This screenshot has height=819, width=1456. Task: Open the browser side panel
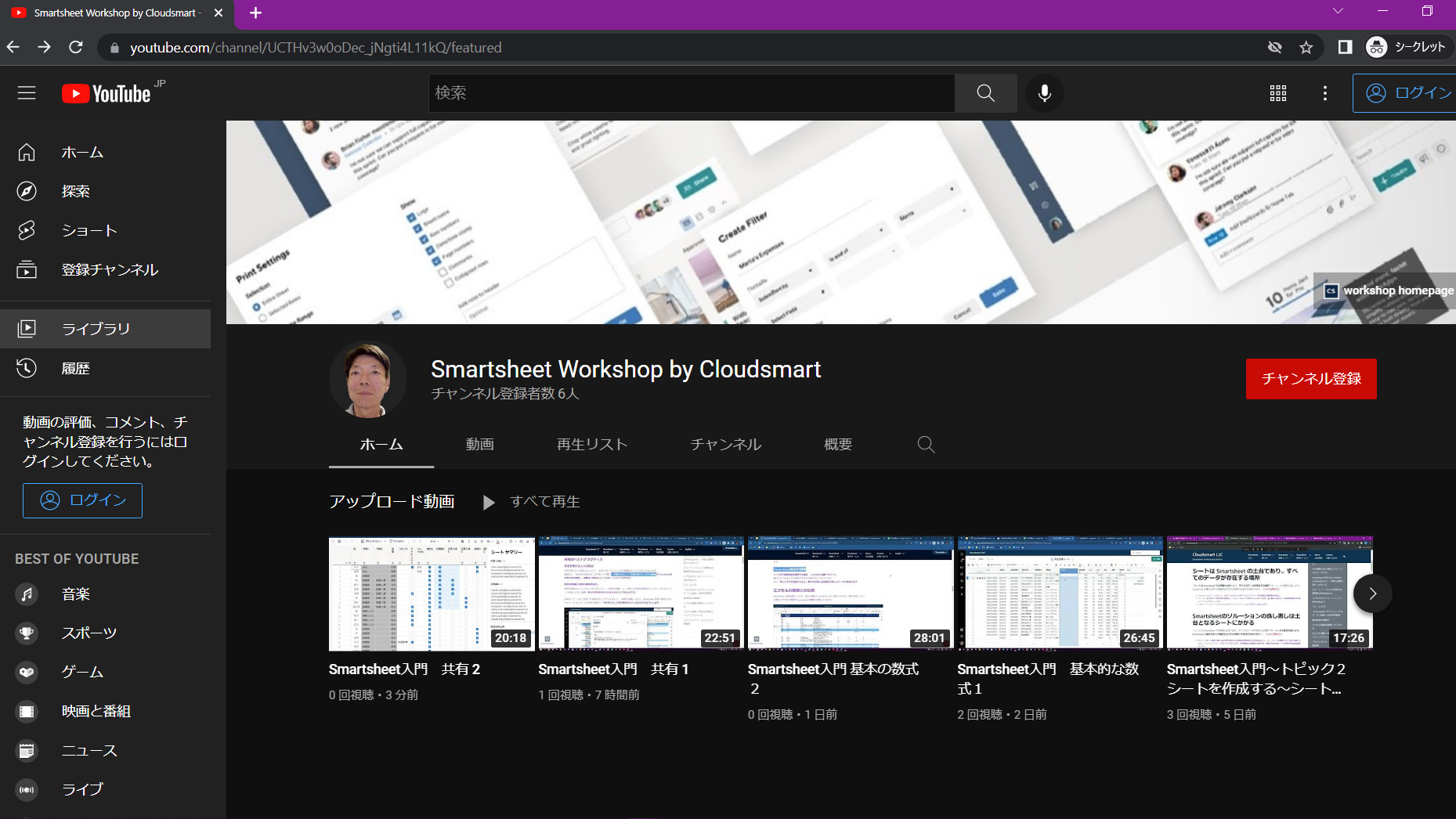[x=1345, y=47]
